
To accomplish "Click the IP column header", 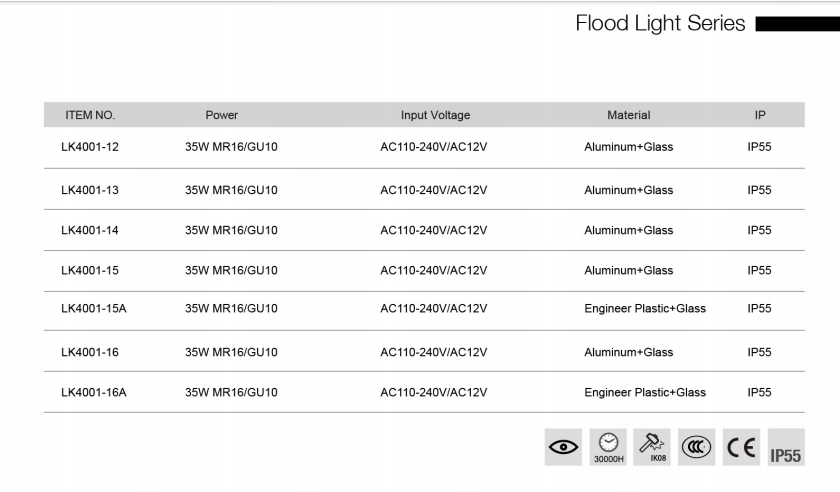I will click(760, 116).
